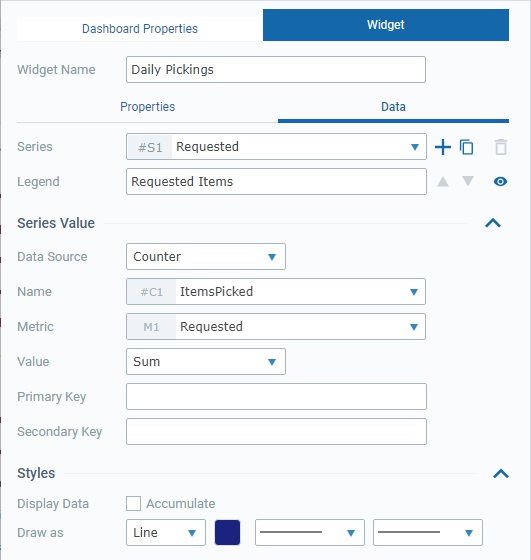
Task: Select the Widget tab
Action: click(386, 25)
